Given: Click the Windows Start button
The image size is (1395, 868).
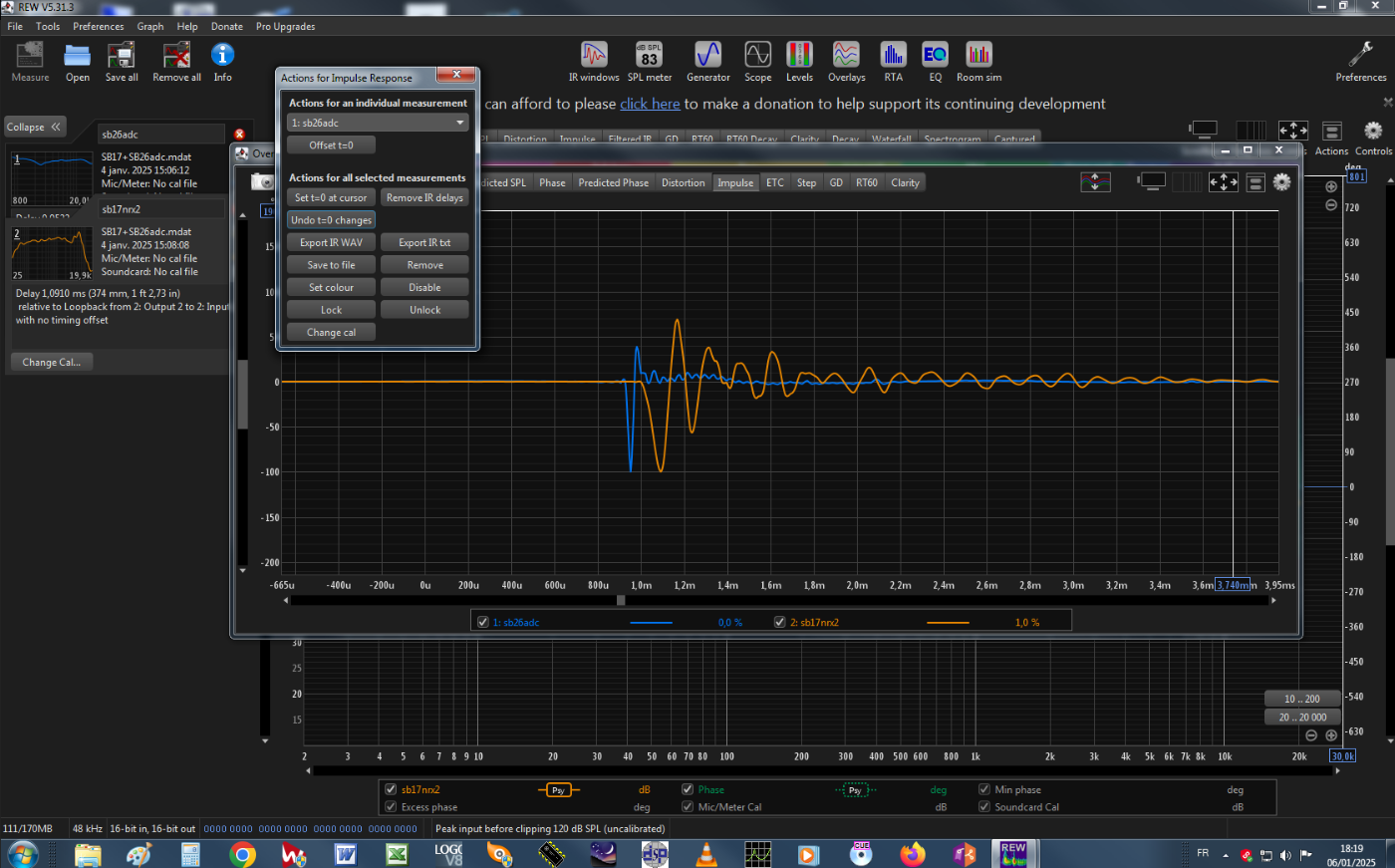Looking at the screenshot, I should [x=22, y=854].
